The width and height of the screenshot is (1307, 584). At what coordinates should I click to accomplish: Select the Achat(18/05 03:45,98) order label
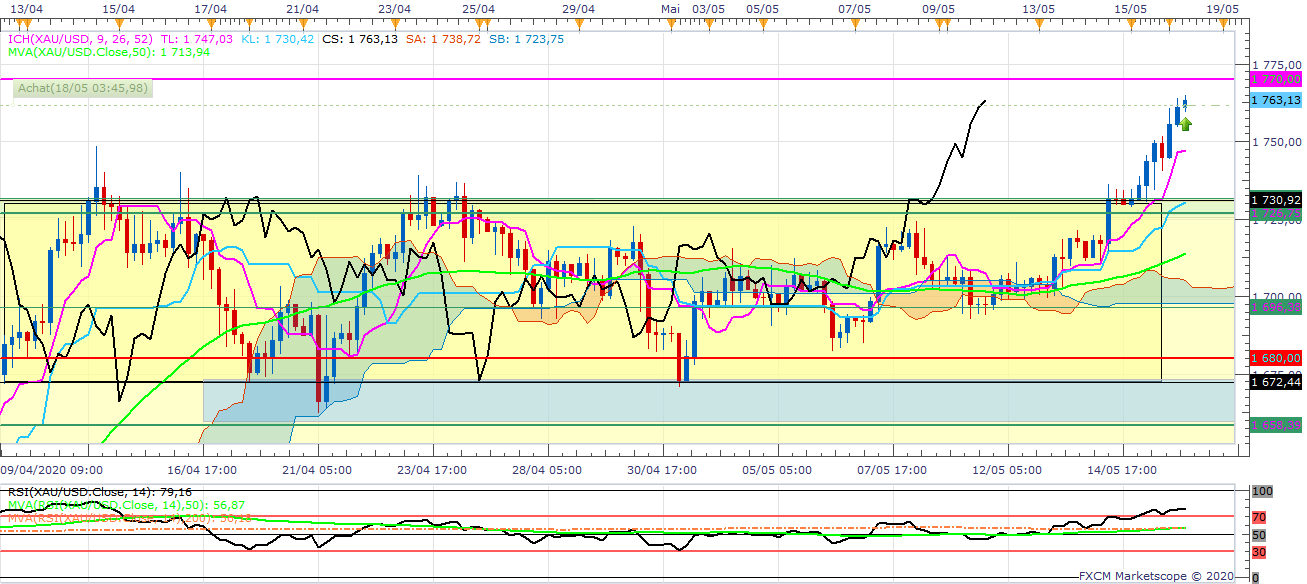click(x=83, y=88)
